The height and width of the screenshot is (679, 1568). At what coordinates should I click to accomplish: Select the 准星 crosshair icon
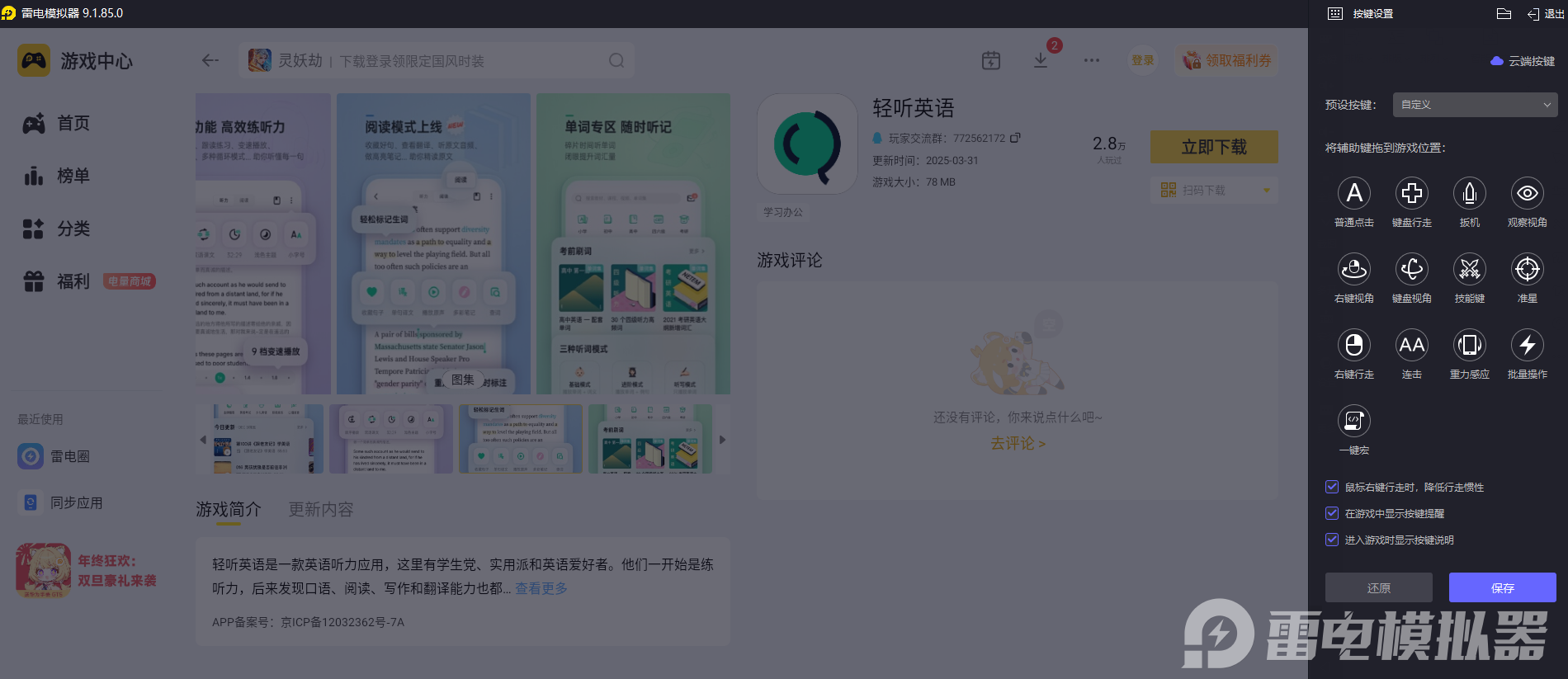click(x=1528, y=269)
